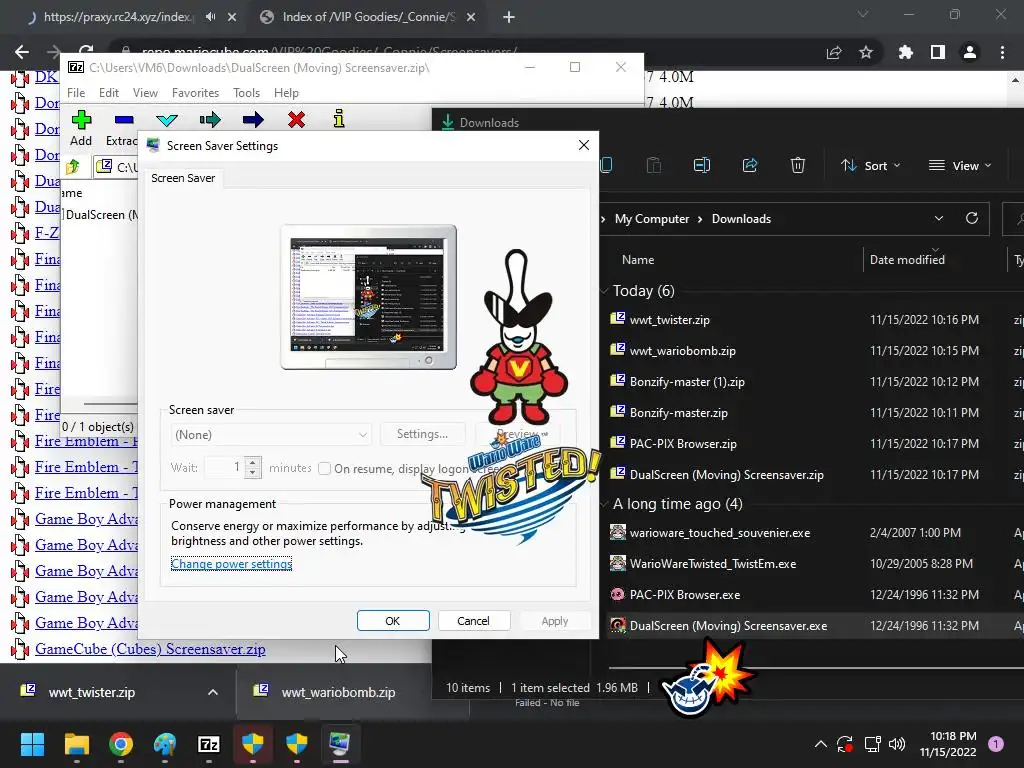1024x768 pixels.
Task: Open the 7-Zip Favorites menu
Action: (195, 93)
